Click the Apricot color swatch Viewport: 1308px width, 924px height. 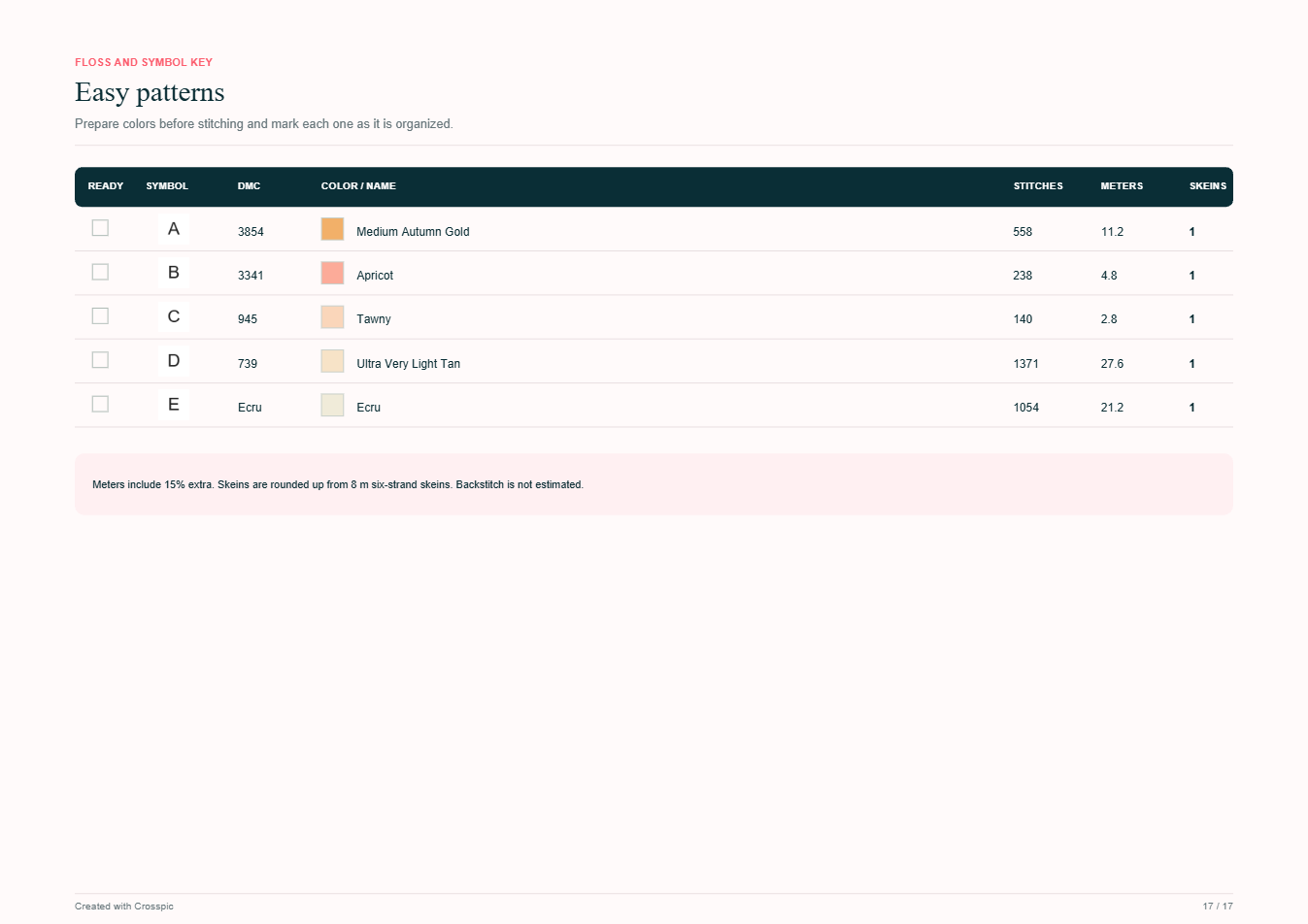[332, 273]
